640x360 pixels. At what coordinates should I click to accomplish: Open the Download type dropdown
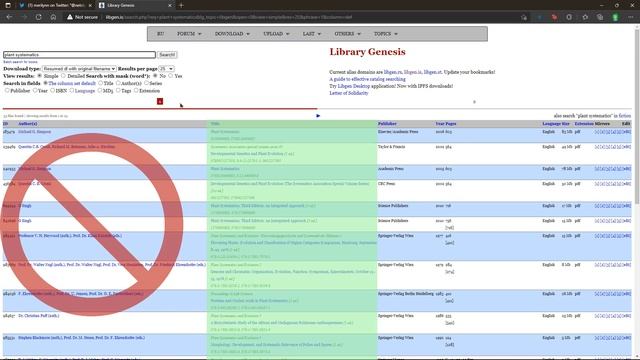(x=79, y=69)
